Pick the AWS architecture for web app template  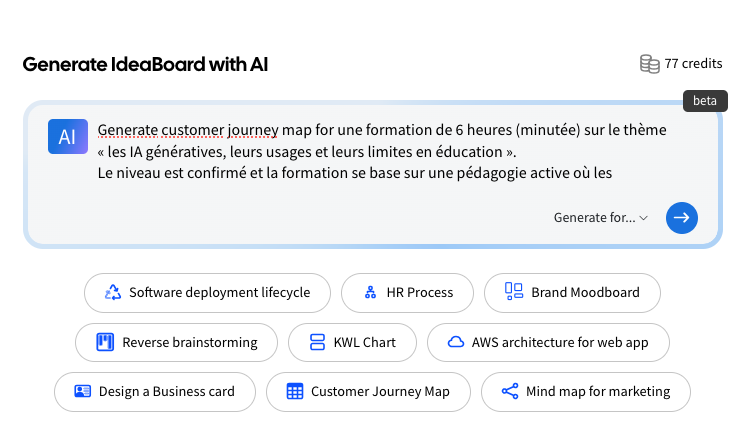(559, 342)
